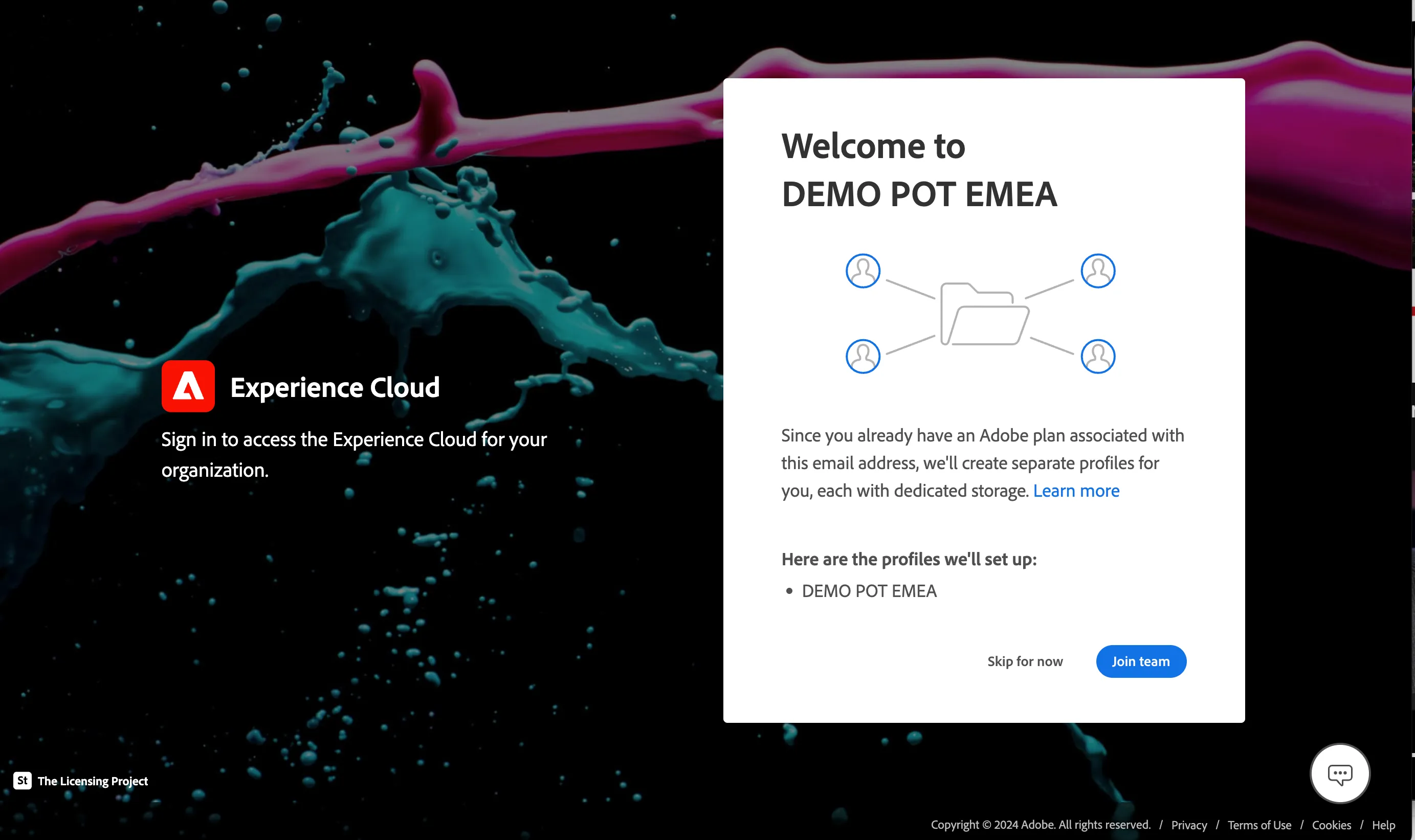Click the Experience Cloud heading text
Screen dimensions: 1415x840
335,387
